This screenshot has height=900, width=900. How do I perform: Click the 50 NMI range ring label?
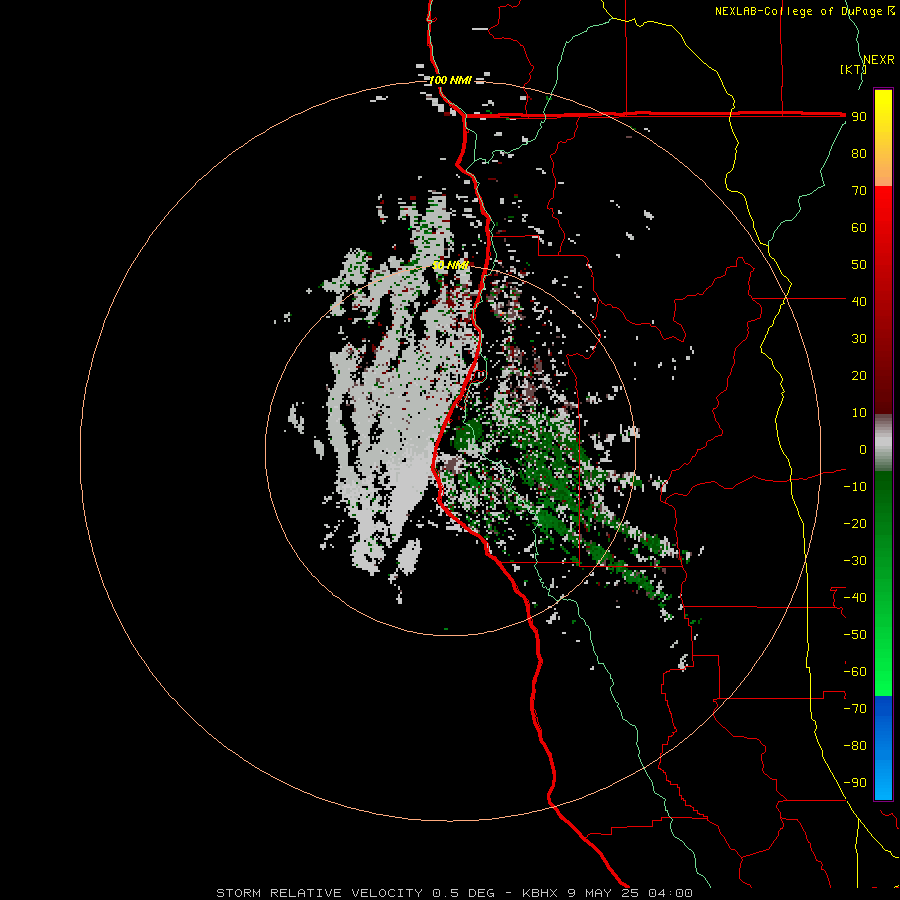point(450,265)
